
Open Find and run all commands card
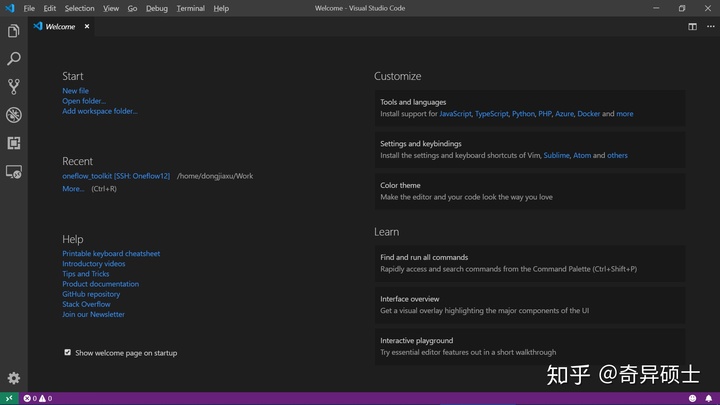coord(530,263)
